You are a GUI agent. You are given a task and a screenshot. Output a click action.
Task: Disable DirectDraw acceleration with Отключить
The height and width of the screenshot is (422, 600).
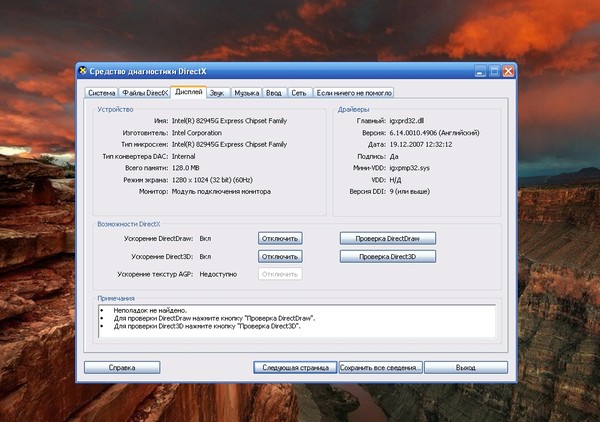pos(280,239)
